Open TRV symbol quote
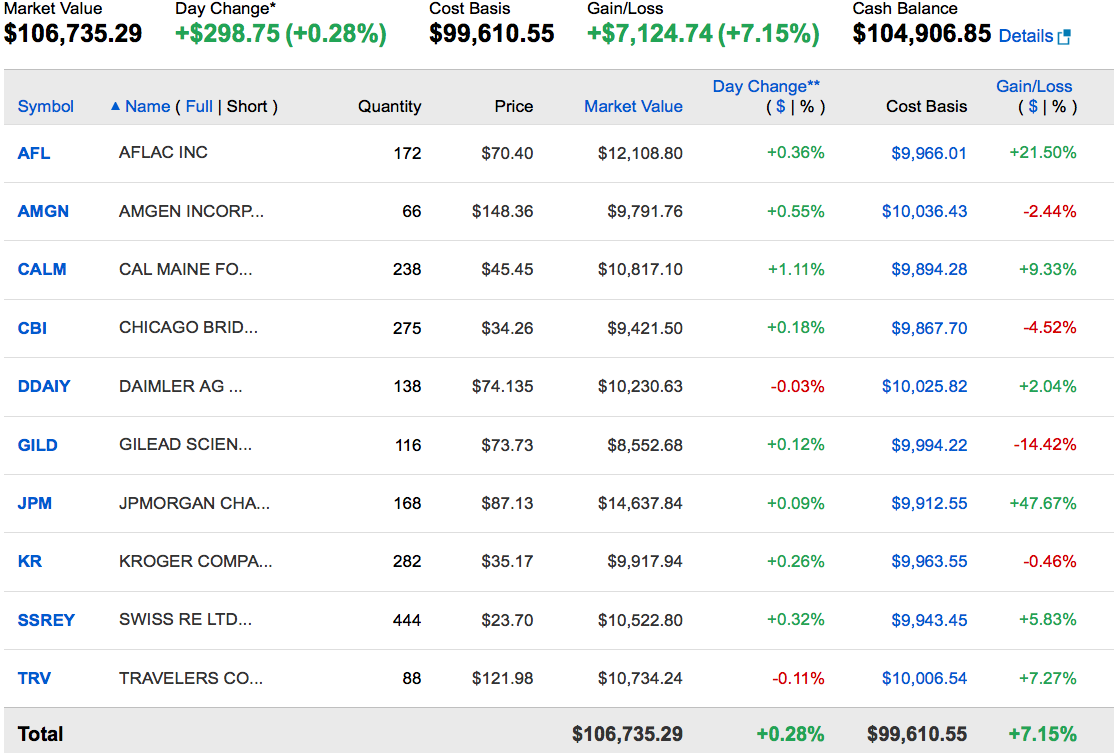1114x753 pixels. [x=33, y=678]
